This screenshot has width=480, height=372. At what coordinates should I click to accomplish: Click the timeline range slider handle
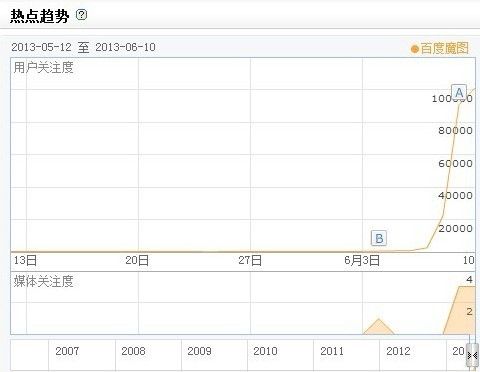tap(473, 356)
